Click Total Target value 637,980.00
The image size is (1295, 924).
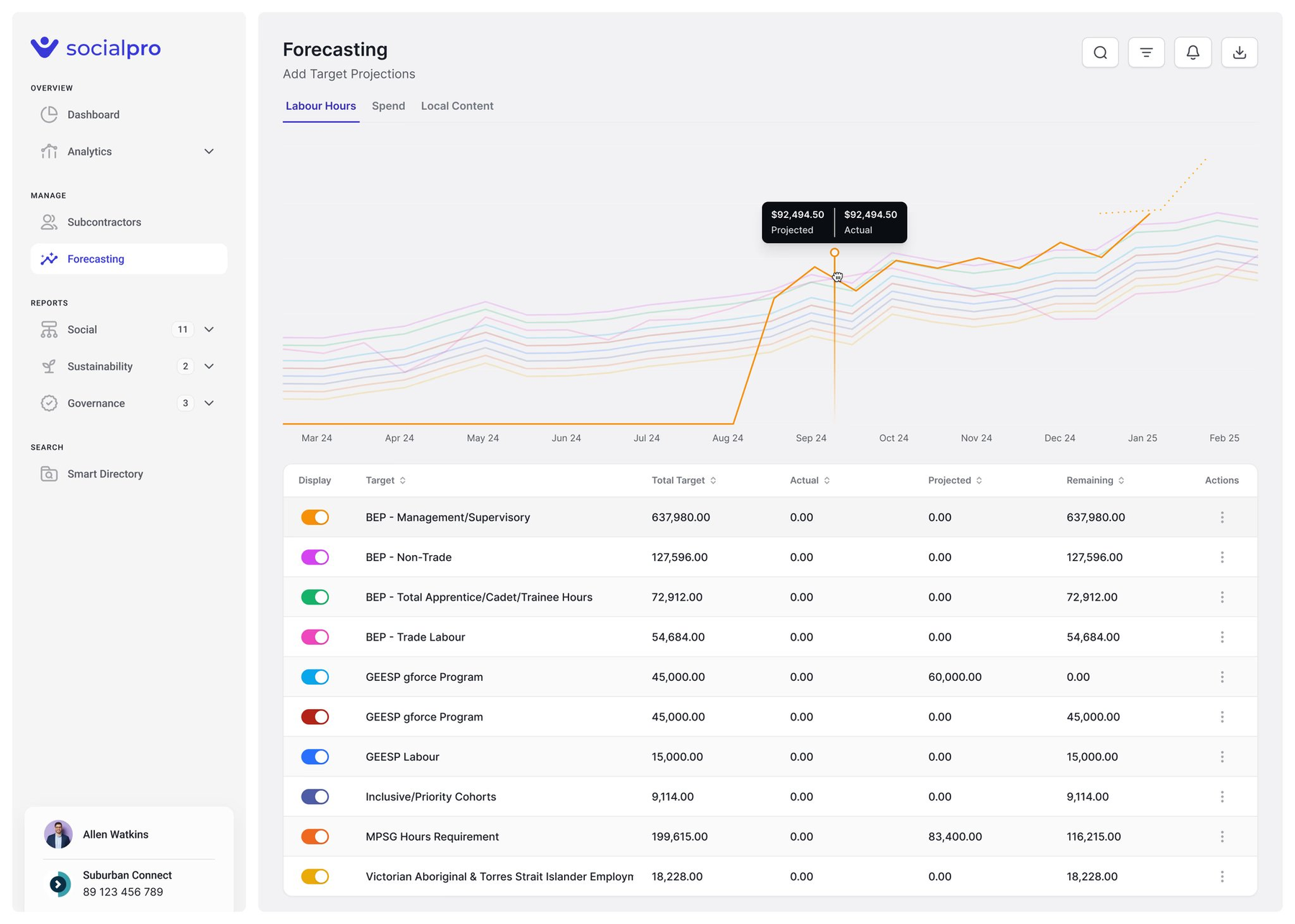point(681,517)
